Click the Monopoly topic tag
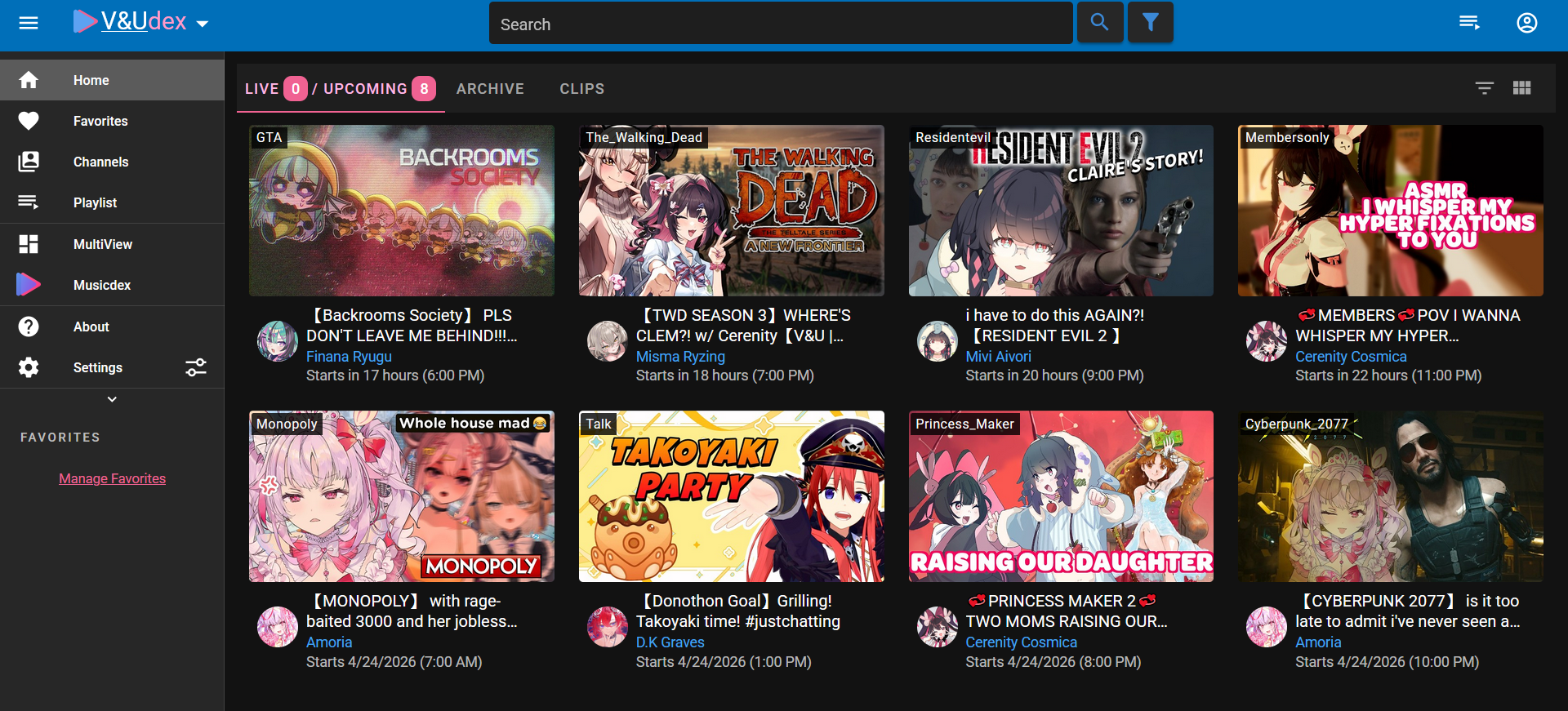This screenshot has height=711, width=1568. pyautogui.click(x=287, y=424)
